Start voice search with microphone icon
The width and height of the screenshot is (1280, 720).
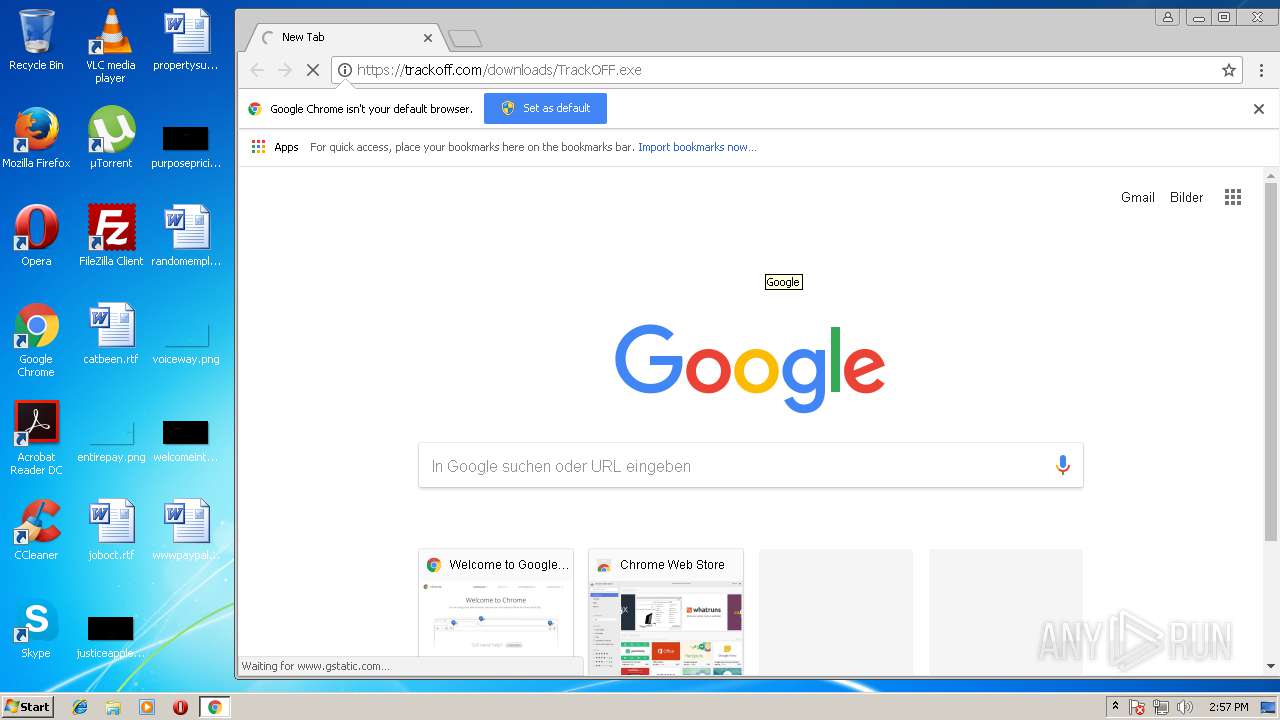1062,465
